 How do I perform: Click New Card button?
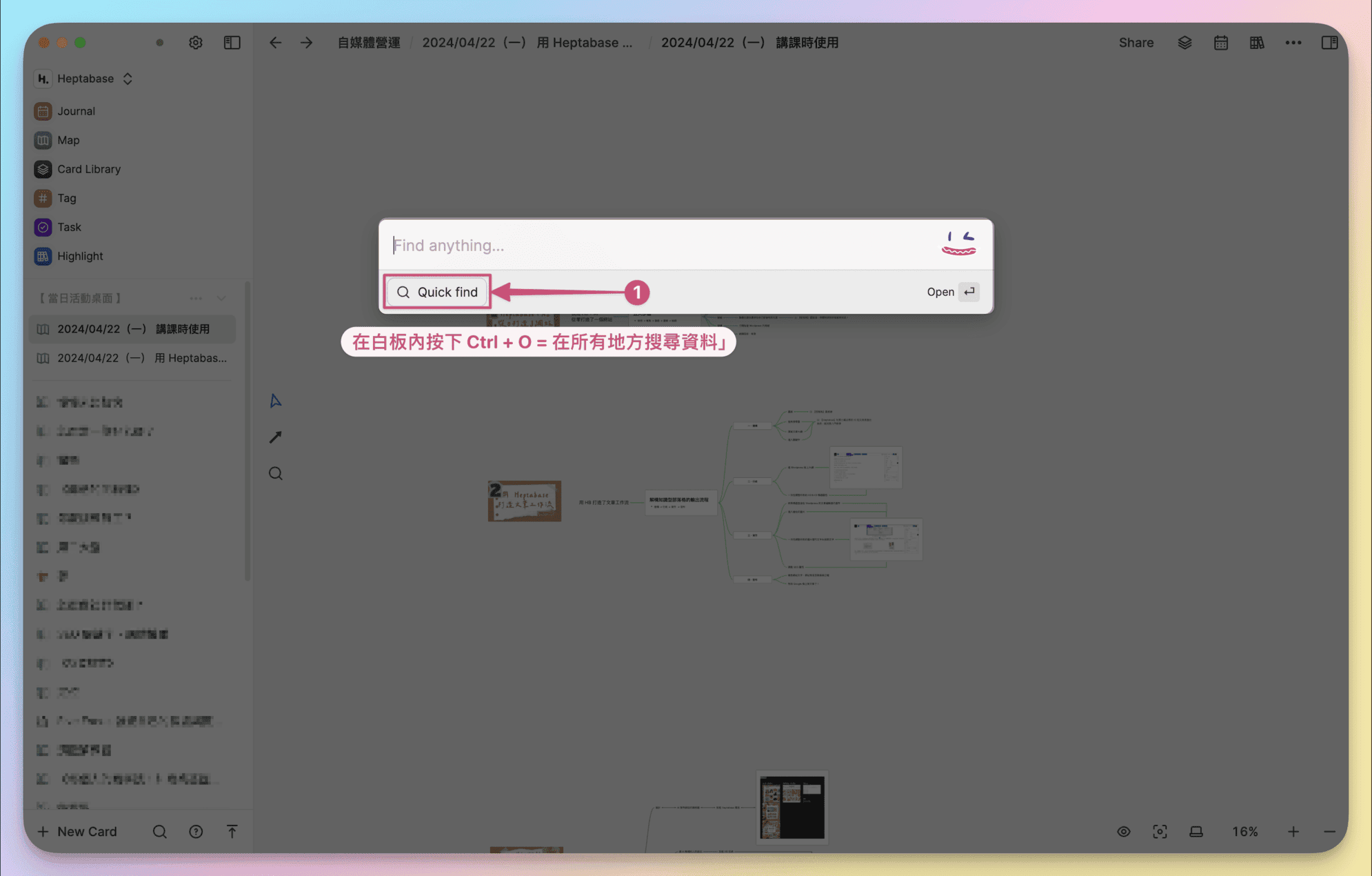pos(77,831)
